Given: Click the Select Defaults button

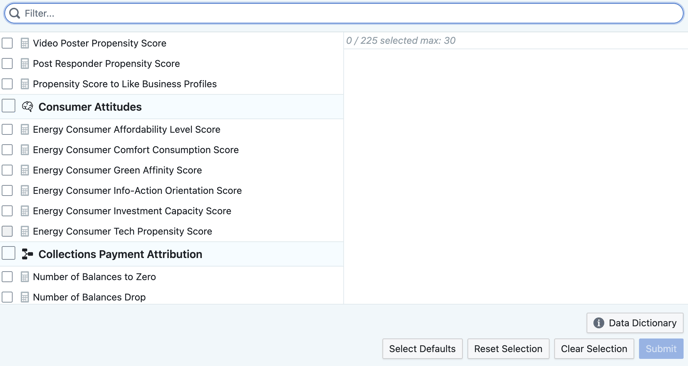Looking at the screenshot, I should pos(422,349).
